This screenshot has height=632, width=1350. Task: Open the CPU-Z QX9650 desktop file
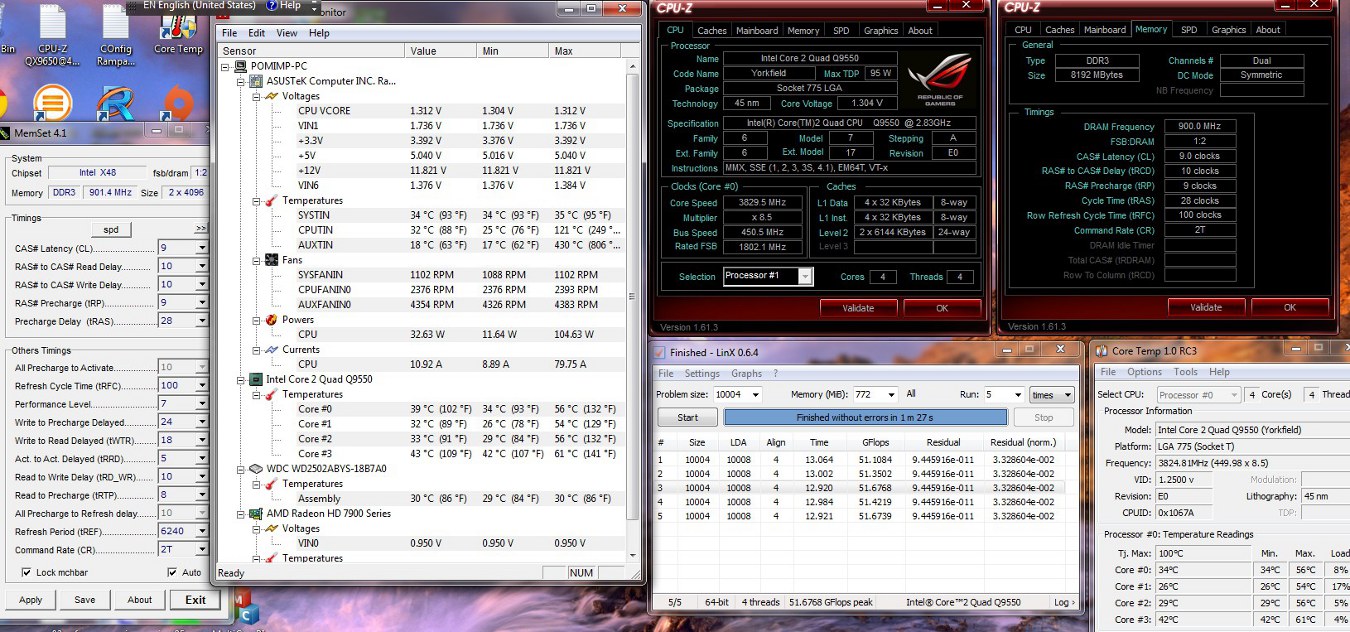pyautogui.click(x=53, y=25)
